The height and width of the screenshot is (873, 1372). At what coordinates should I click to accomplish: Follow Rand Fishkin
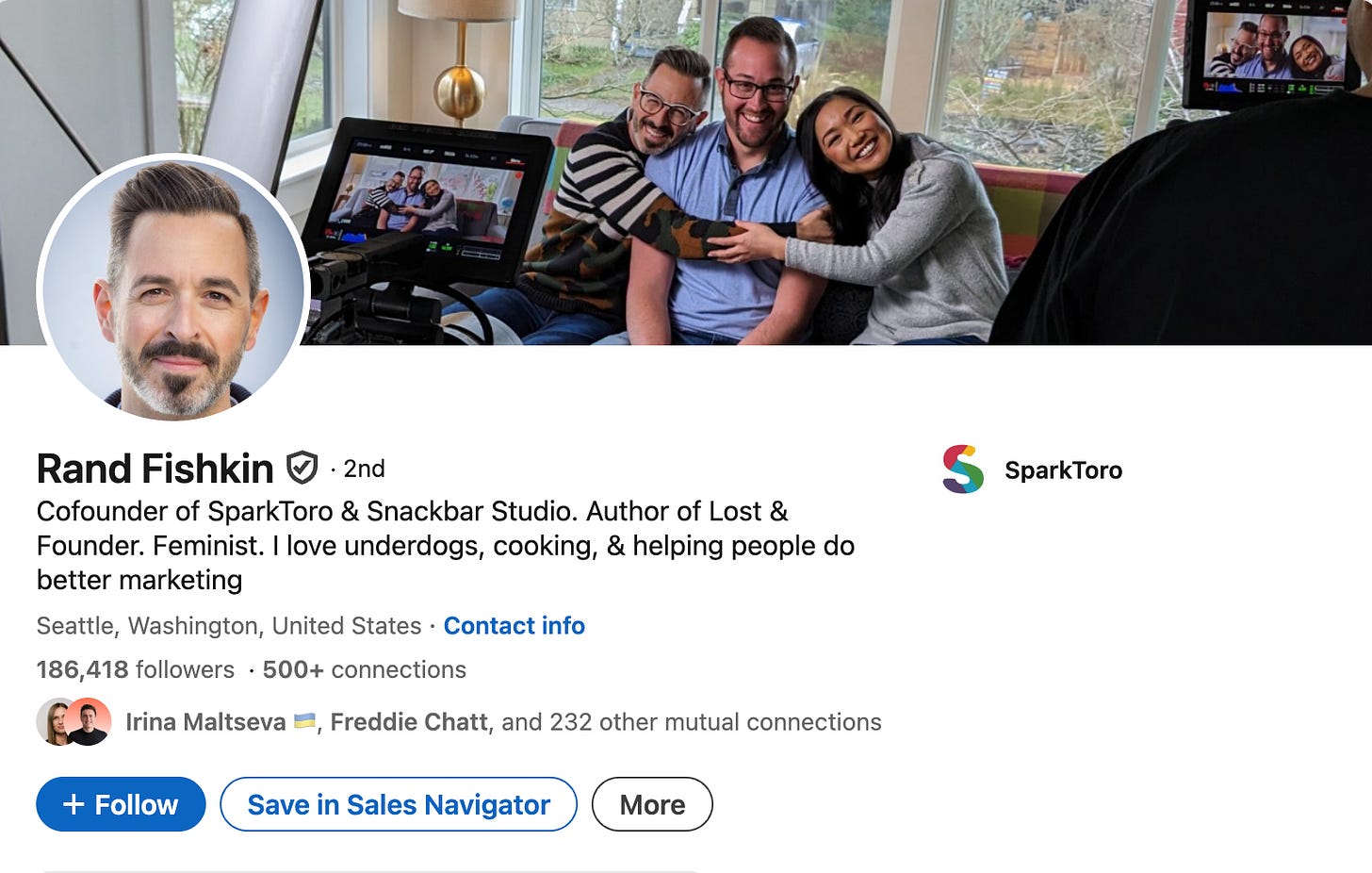click(121, 804)
